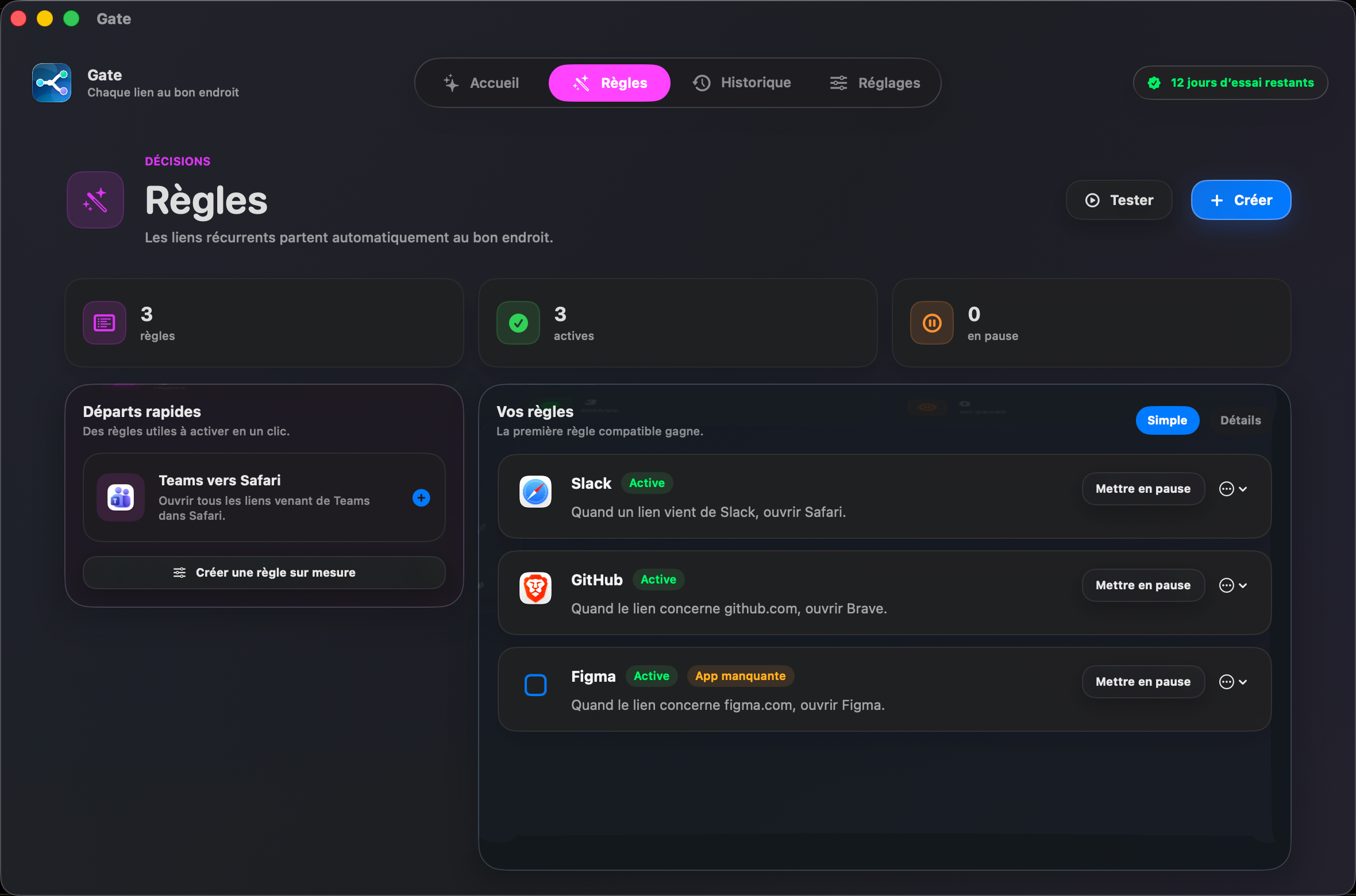Click 'Quand le lien concerne github.com' description
This screenshot has height=896, width=1356.
click(729, 609)
